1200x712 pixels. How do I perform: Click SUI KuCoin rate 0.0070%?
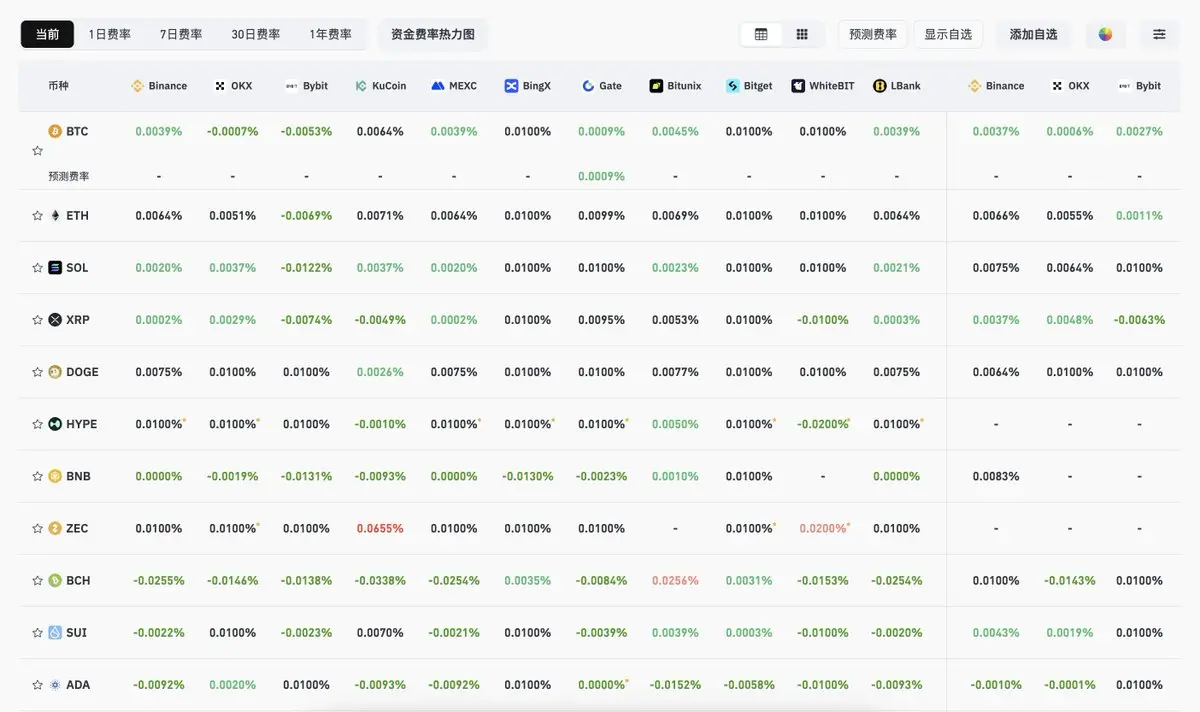click(x=380, y=632)
